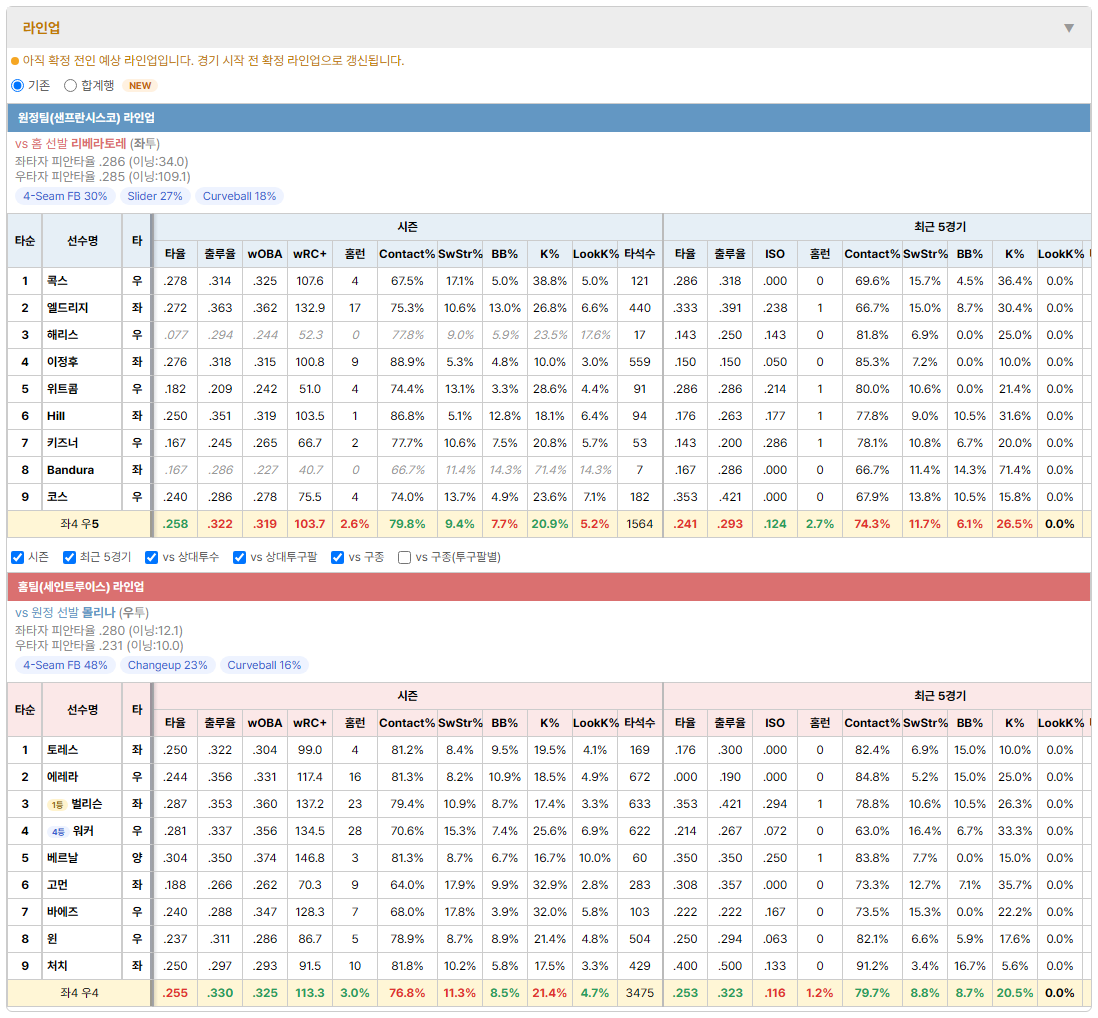Viewport: 1098px width, 1018px height.
Task: Select player 에레라 in the lineup
Action: tap(62, 777)
